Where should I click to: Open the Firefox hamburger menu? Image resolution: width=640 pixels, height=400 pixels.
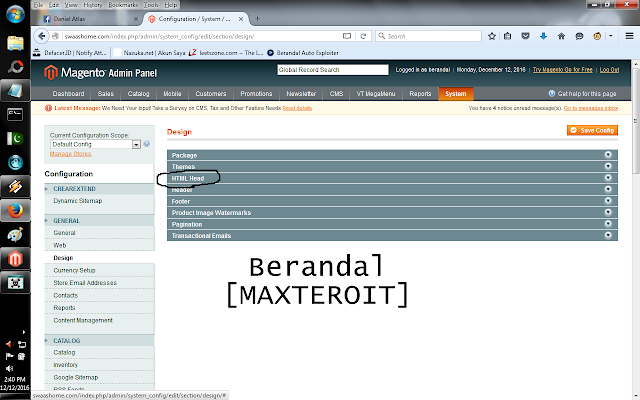point(629,36)
